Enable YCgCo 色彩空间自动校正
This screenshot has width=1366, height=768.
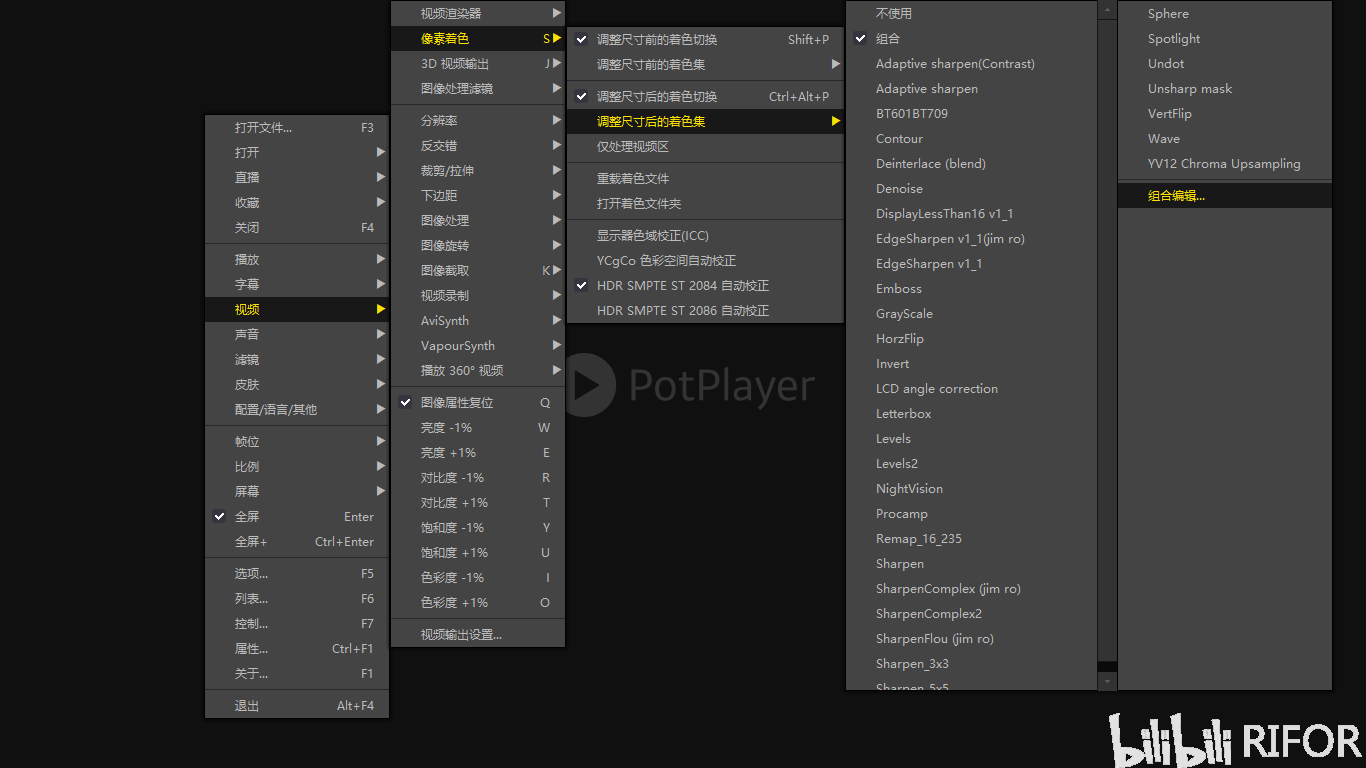click(x=705, y=261)
